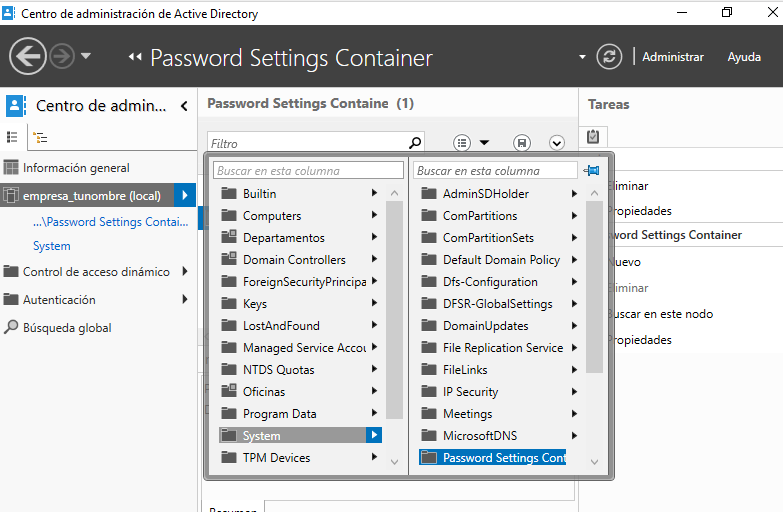
Task: Open the Administrar menu
Action: coord(672,57)
